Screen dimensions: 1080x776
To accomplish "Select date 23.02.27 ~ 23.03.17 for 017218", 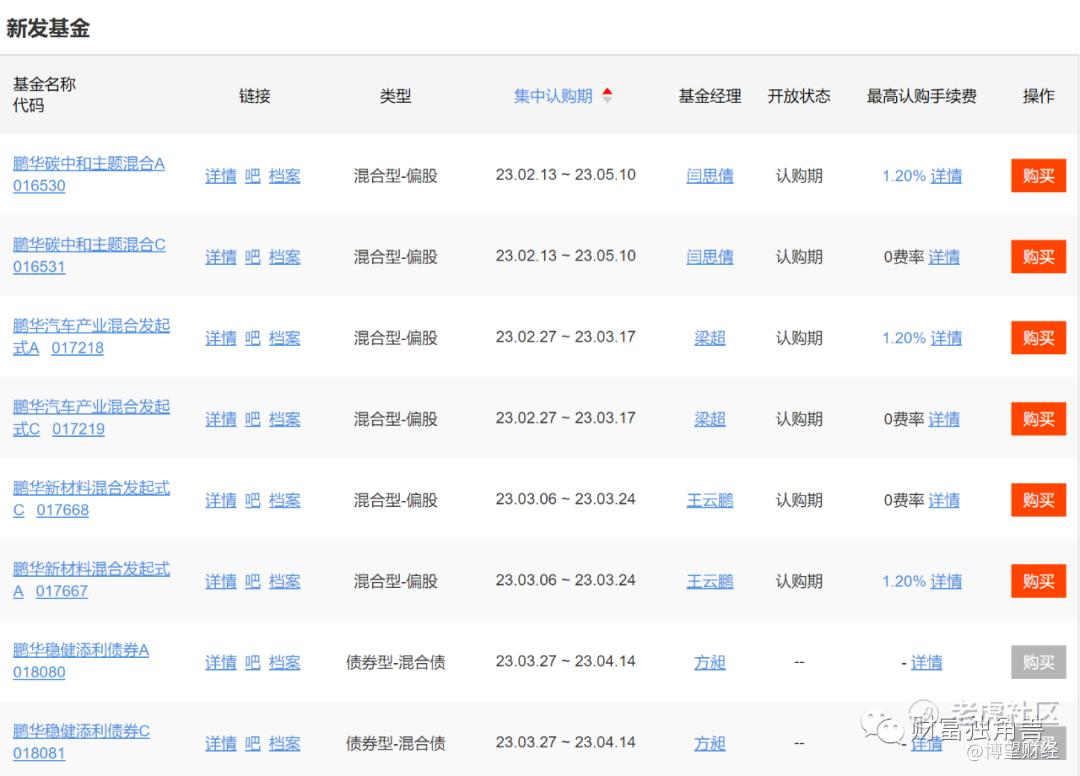I will coord(565,337).
